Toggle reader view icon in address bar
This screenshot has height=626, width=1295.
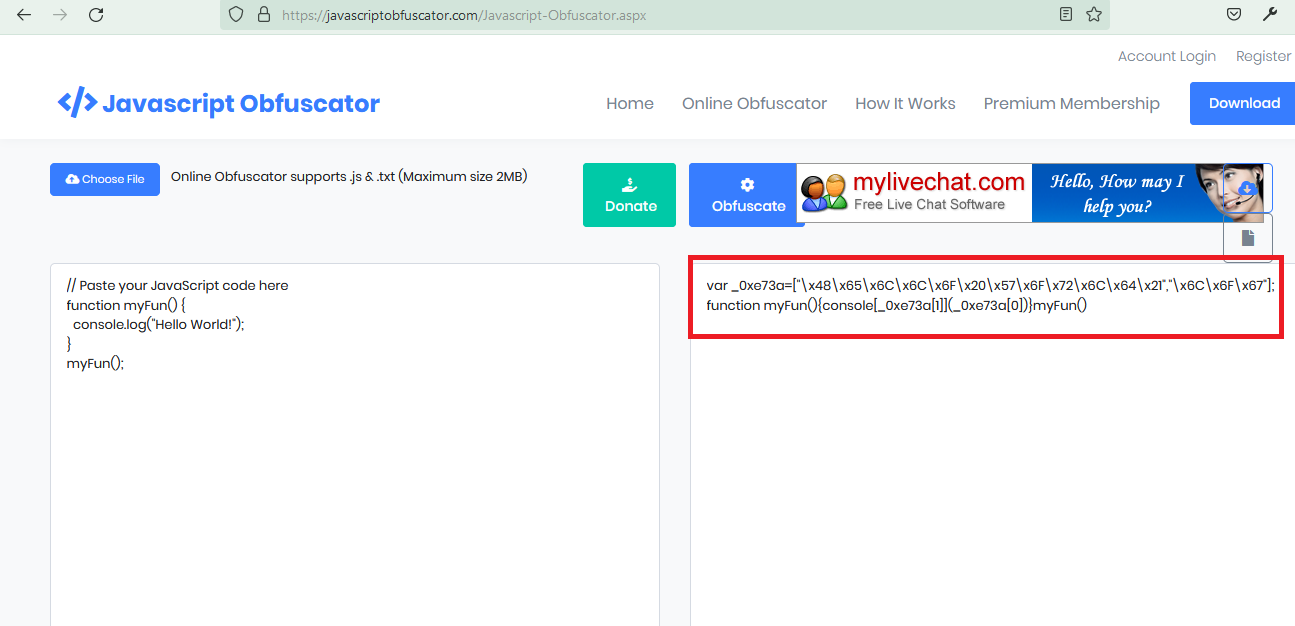click(x=1066, y=15)
